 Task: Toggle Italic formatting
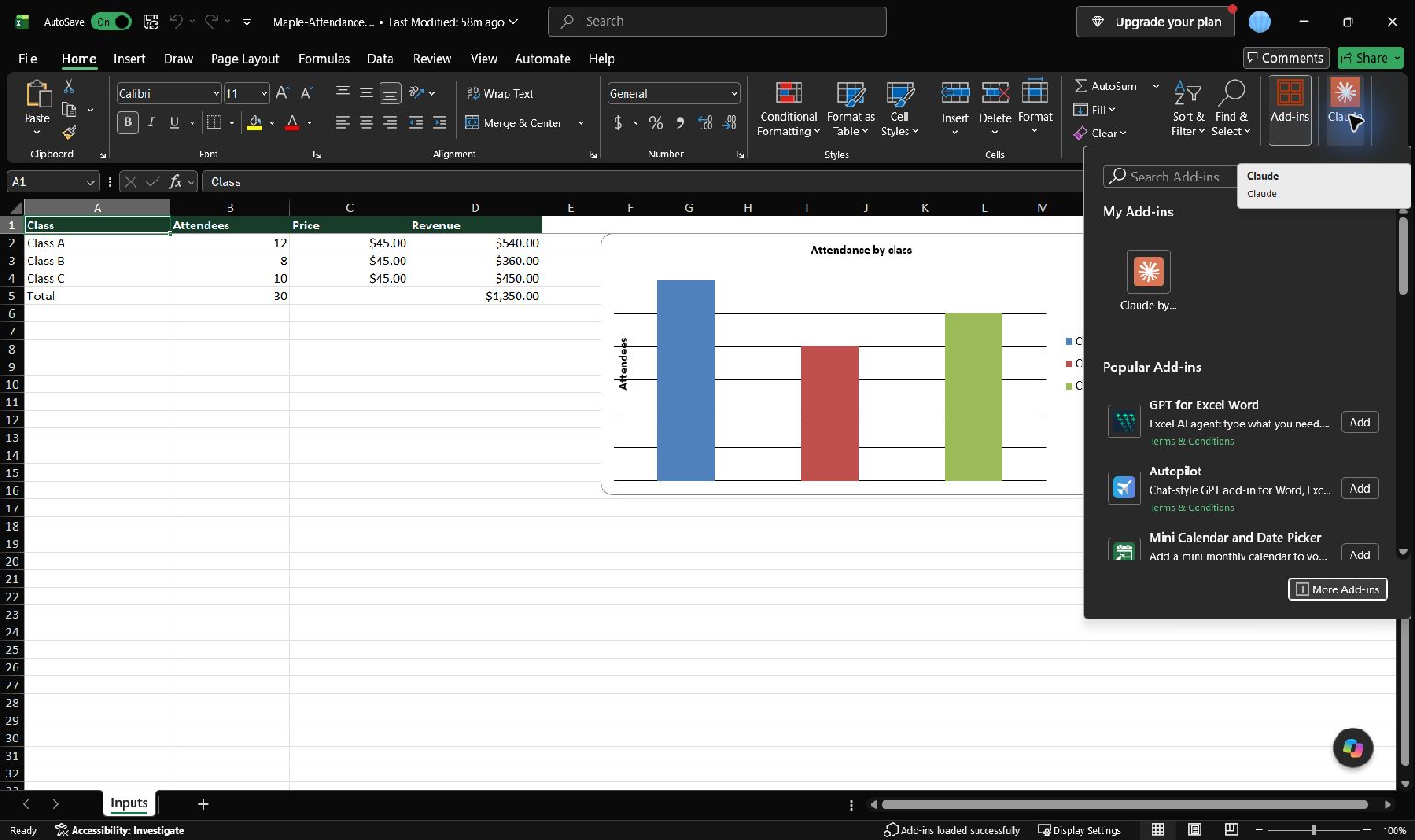(x=151, y=122)
